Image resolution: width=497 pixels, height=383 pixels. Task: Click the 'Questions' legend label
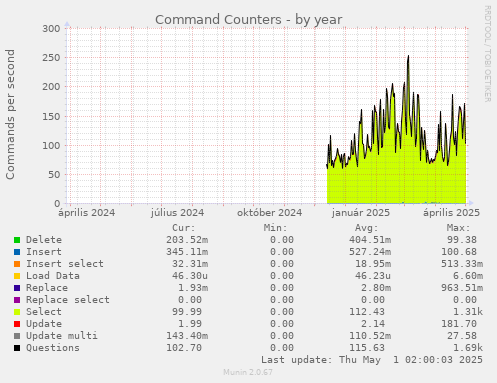click(x=53, y=348)
